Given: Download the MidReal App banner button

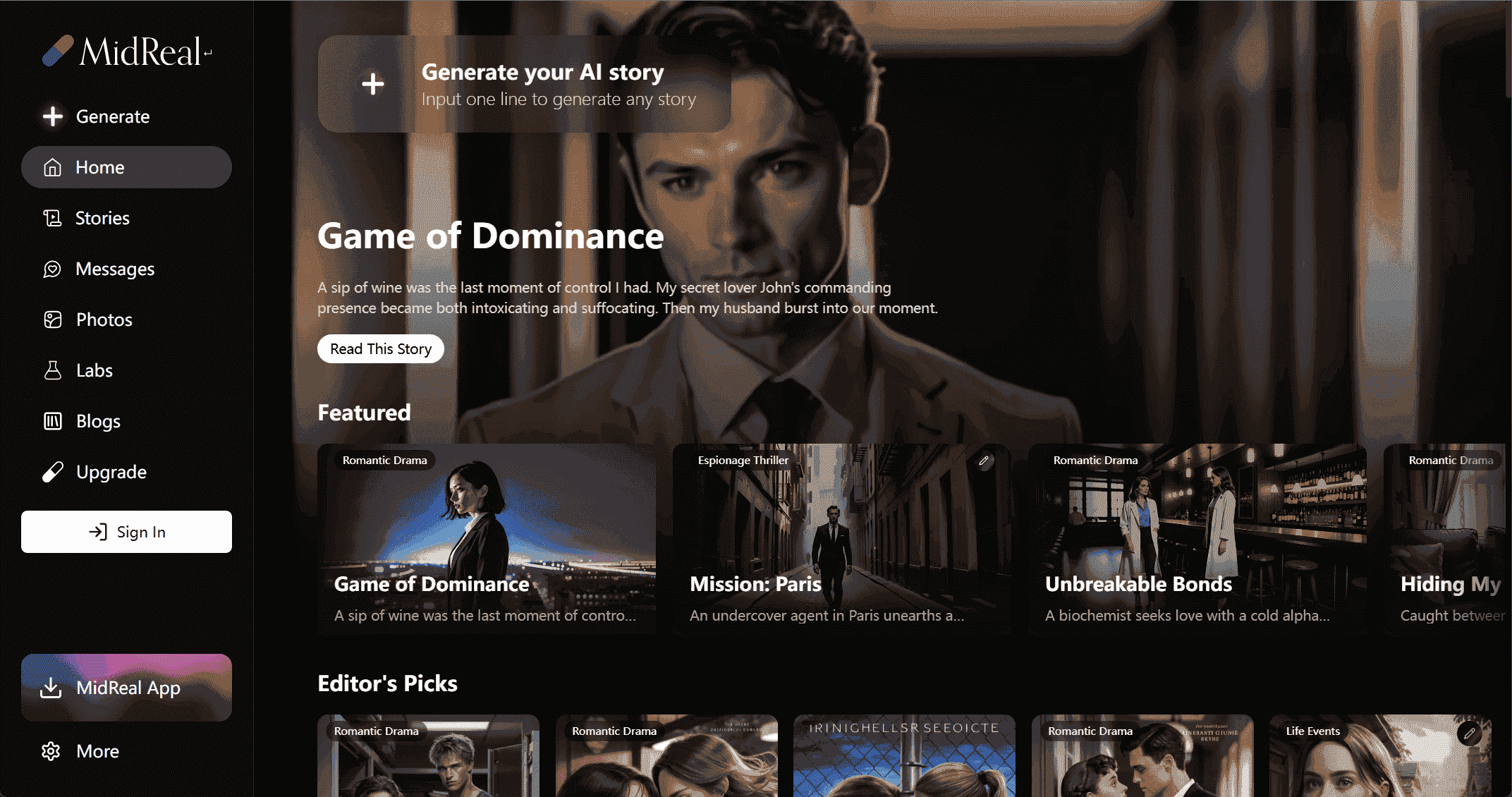Looking at the screenshot, I should (x=126, y=688).
